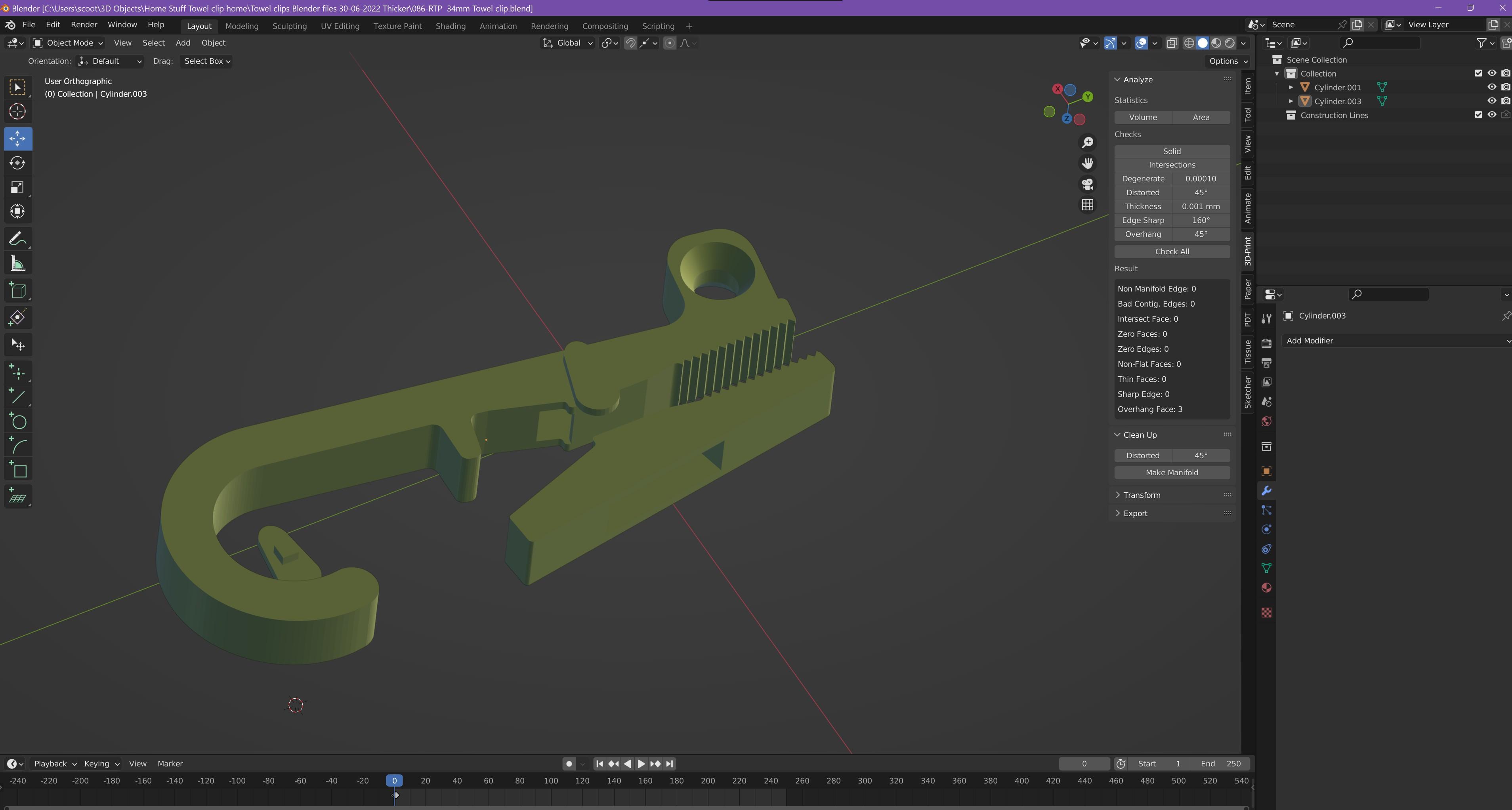Open the Render menu

point(84,25)
